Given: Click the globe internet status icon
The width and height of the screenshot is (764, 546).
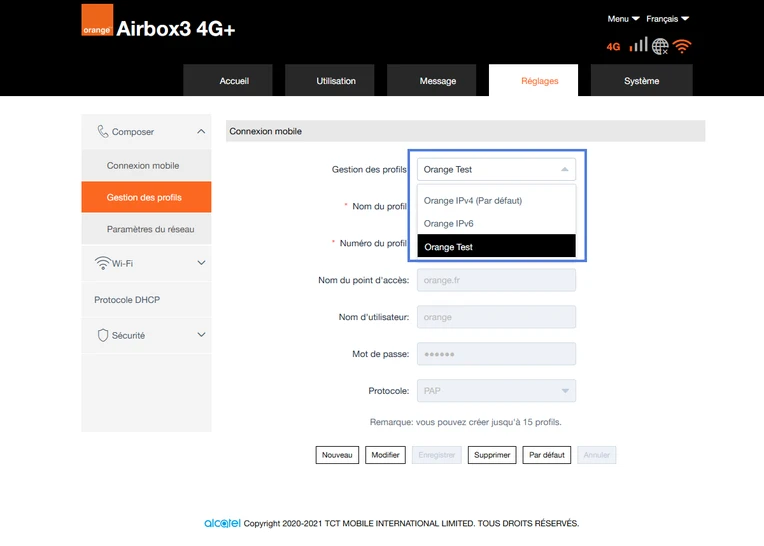Looking at the screenshot, I should pos(660,46).
